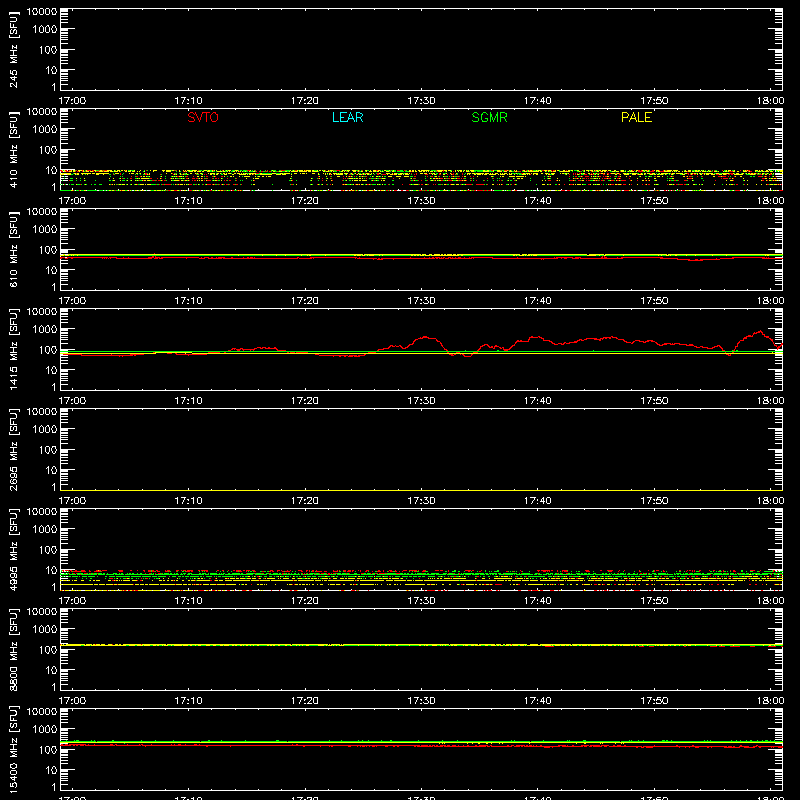Click 17:40 tick label under 410 MHz panel

pos(538,201)
